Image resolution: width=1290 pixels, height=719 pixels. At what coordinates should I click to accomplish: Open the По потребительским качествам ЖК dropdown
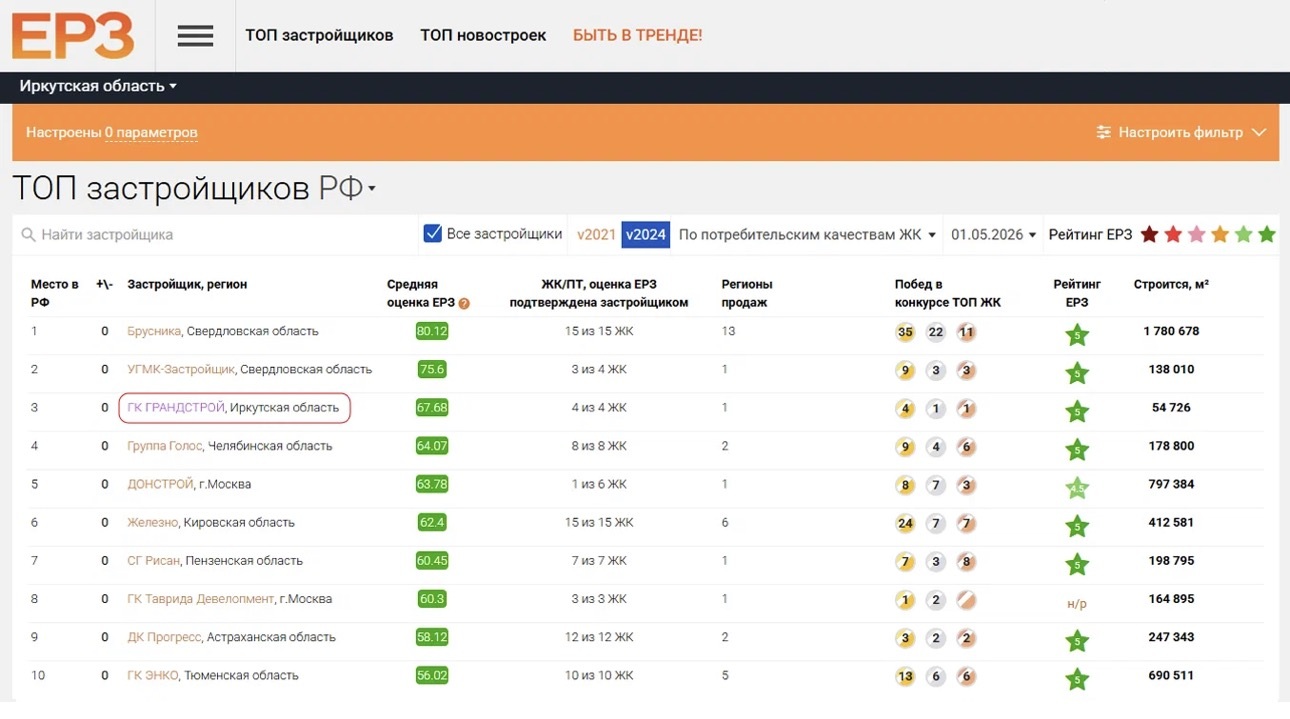click(807, 235)
